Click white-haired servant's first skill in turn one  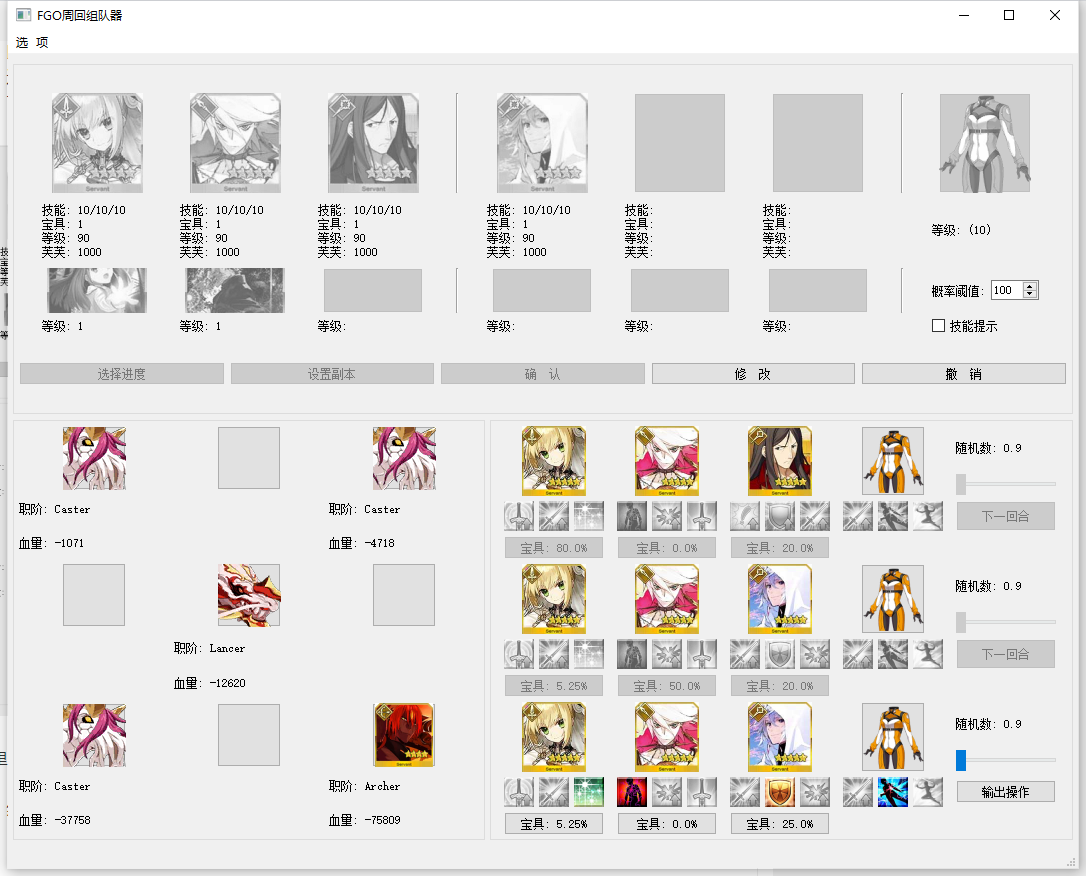point(632,516)
